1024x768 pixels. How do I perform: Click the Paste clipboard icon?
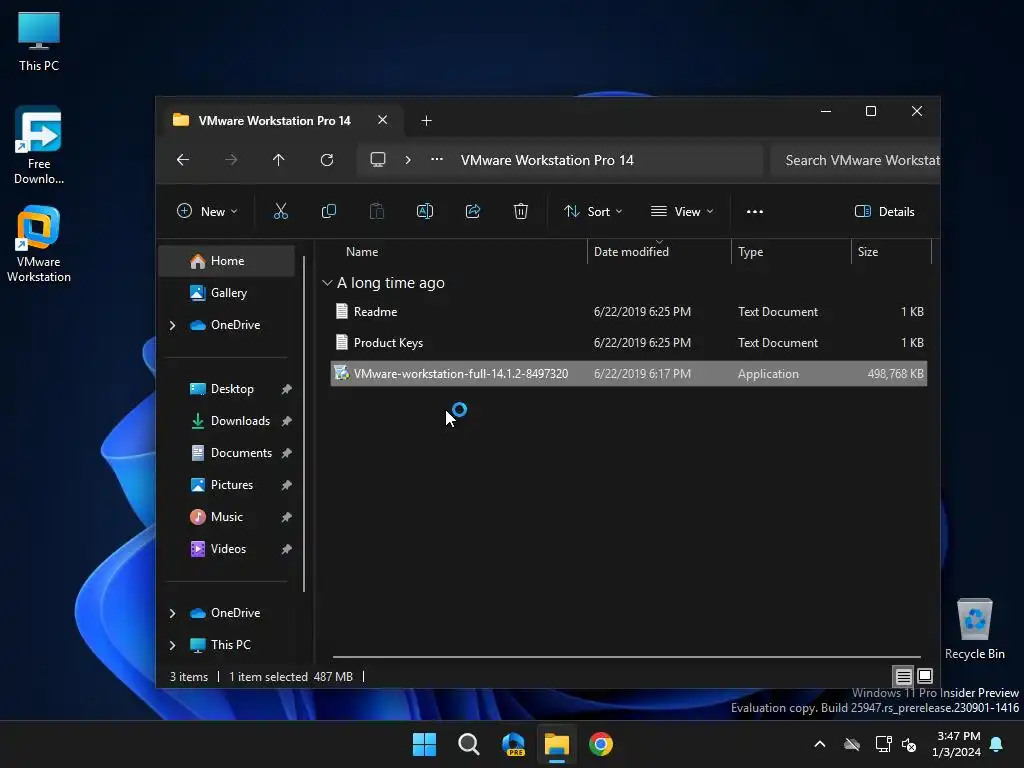coord(377,212)
